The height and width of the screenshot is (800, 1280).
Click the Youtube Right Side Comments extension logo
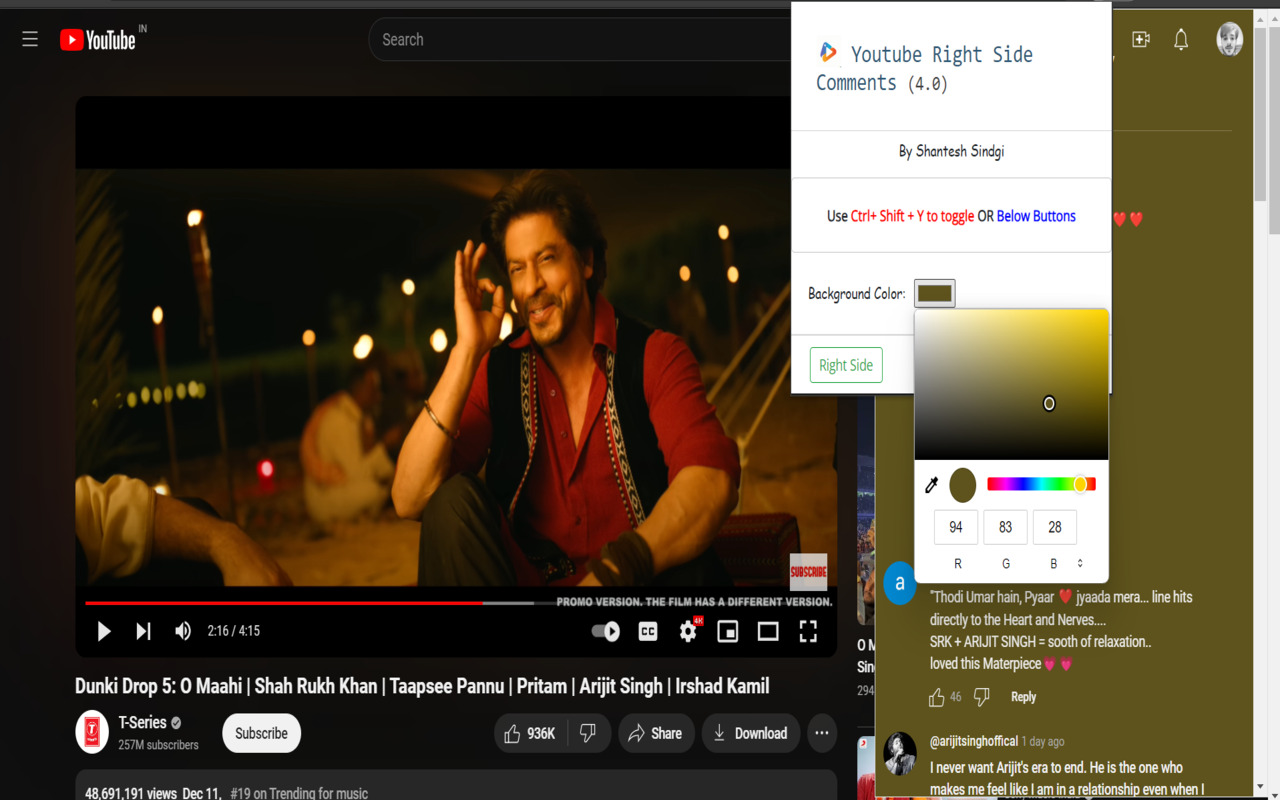828,52
